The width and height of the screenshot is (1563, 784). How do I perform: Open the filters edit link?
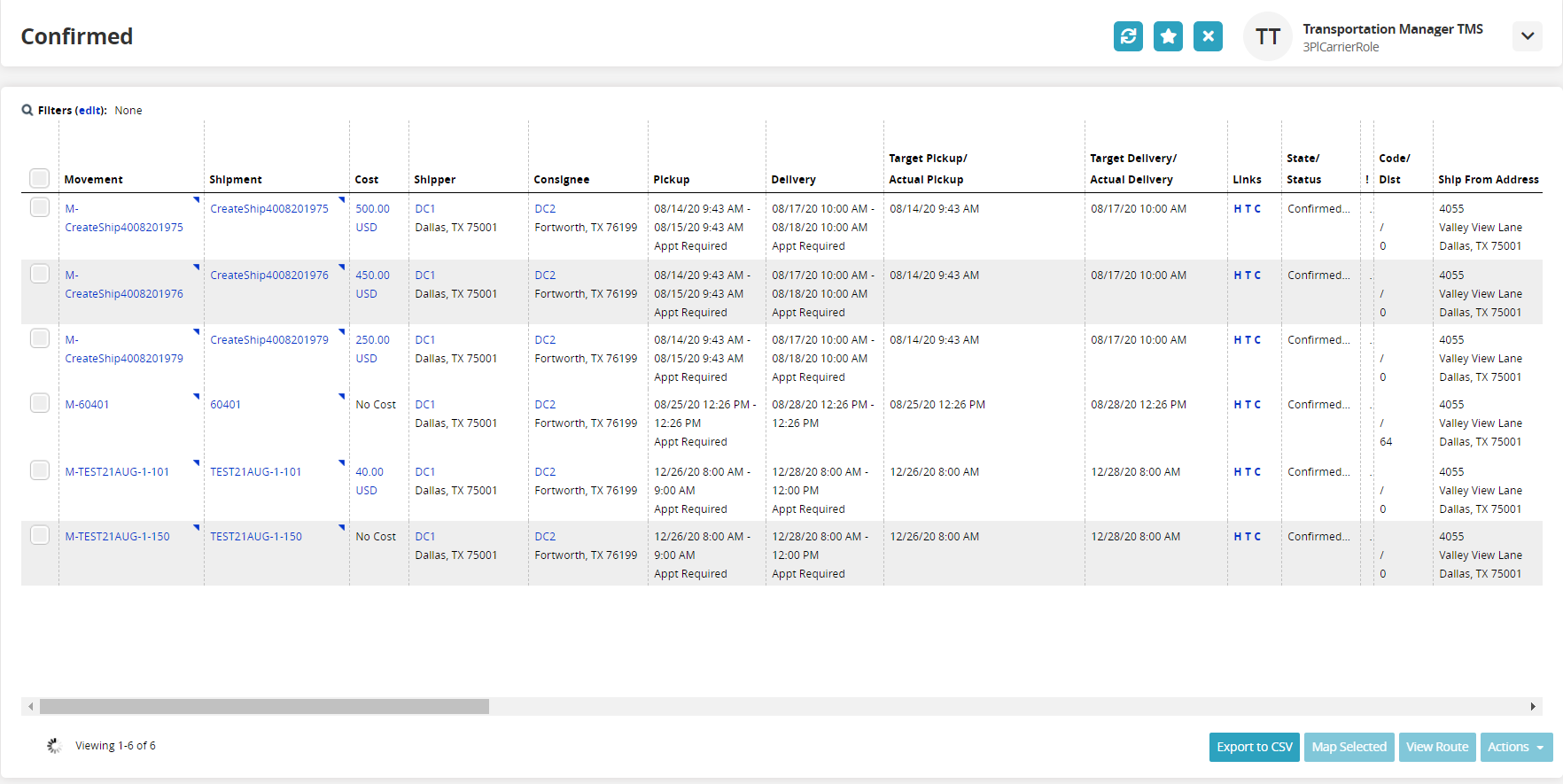(89, 111)
